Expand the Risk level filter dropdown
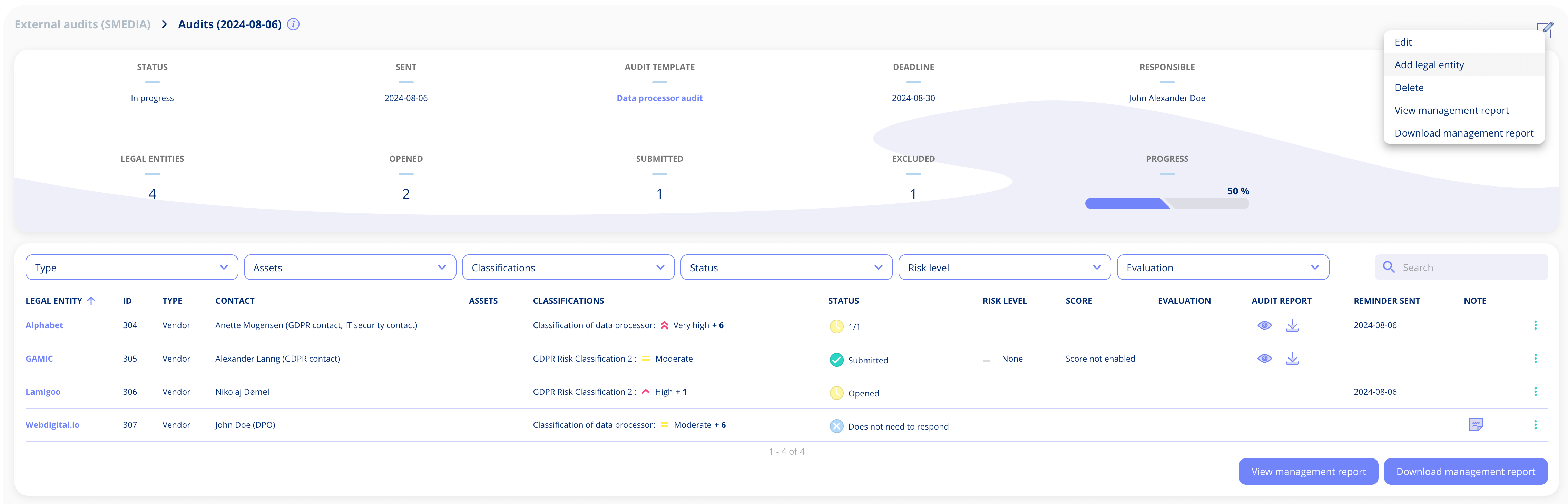Image resolution: width=1568 pixels, height=504 pixels. coord(1004,268)
